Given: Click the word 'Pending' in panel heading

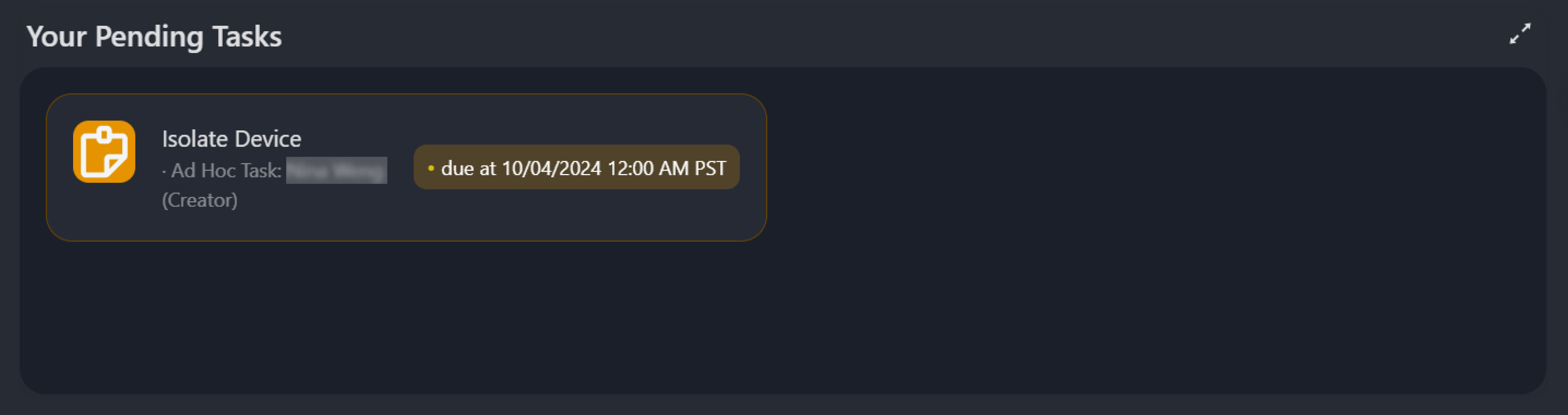Looking at the screenshot, I should pos(149,36).
